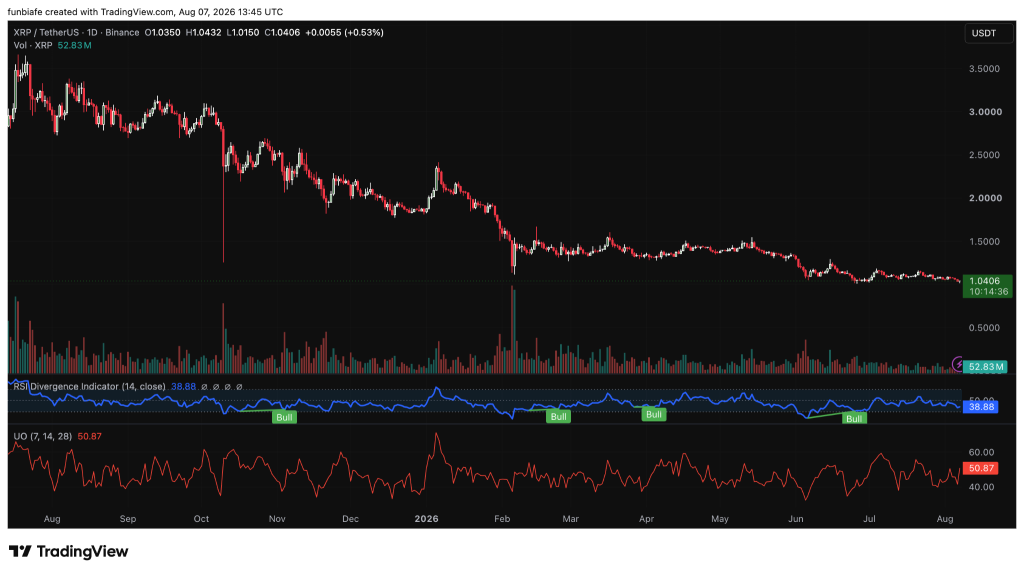Click the teal 52.83M volume label
The width and height of the screenshot is (1024, 574).
tap(985, 367)
